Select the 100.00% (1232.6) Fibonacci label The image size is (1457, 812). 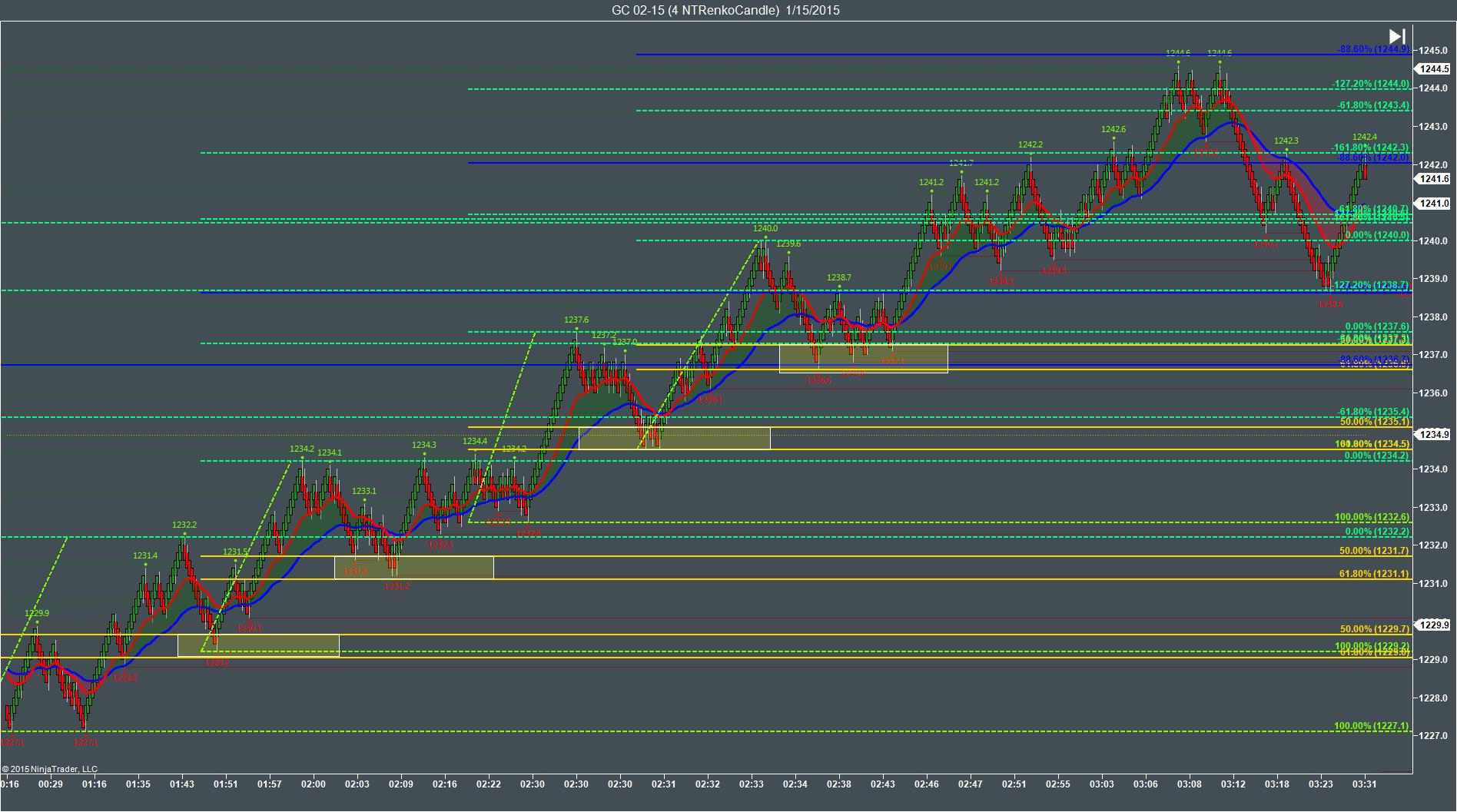click(1372, 517)
